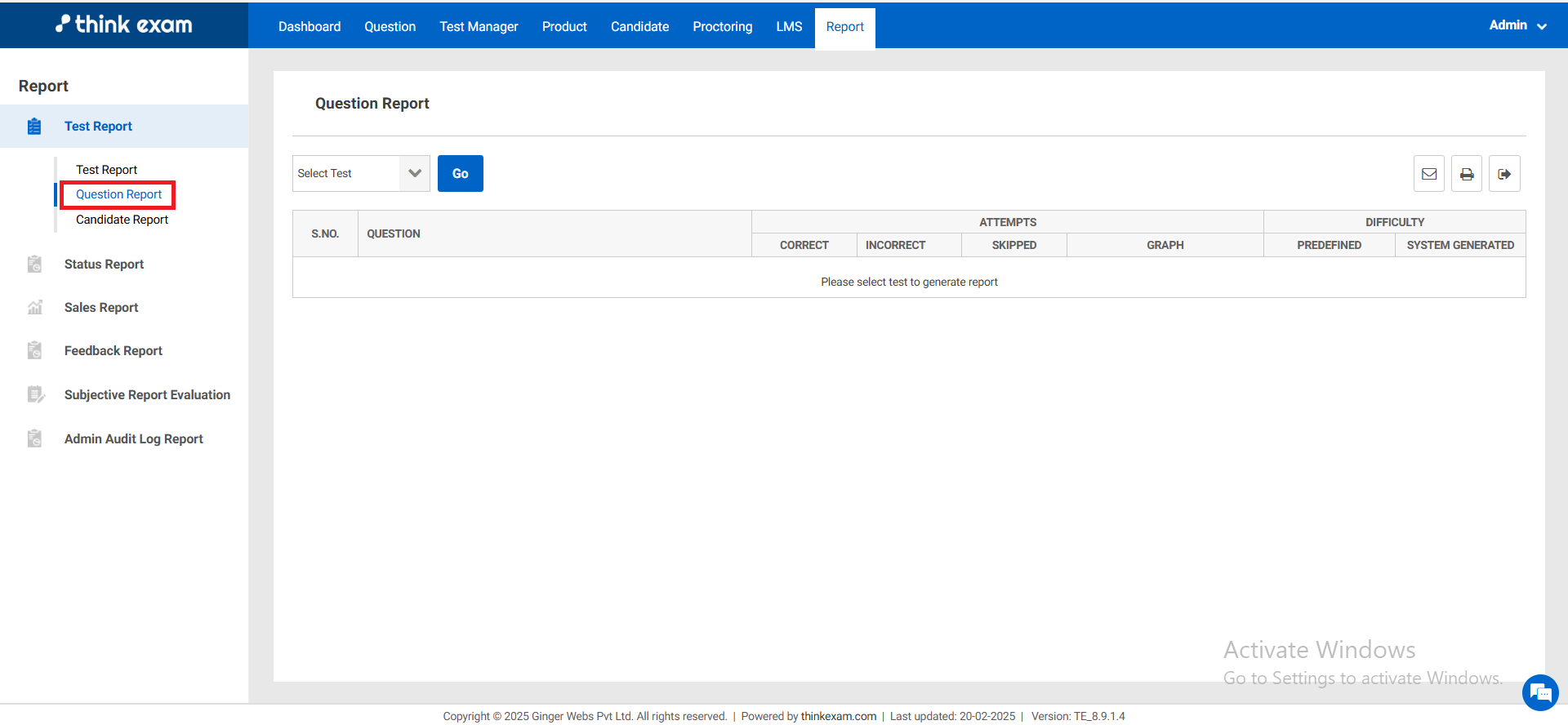Click the Subjective Report Evaluation icon
Image resolution: width=1568 pixels, height=725 pixels.
pos(35,395)
